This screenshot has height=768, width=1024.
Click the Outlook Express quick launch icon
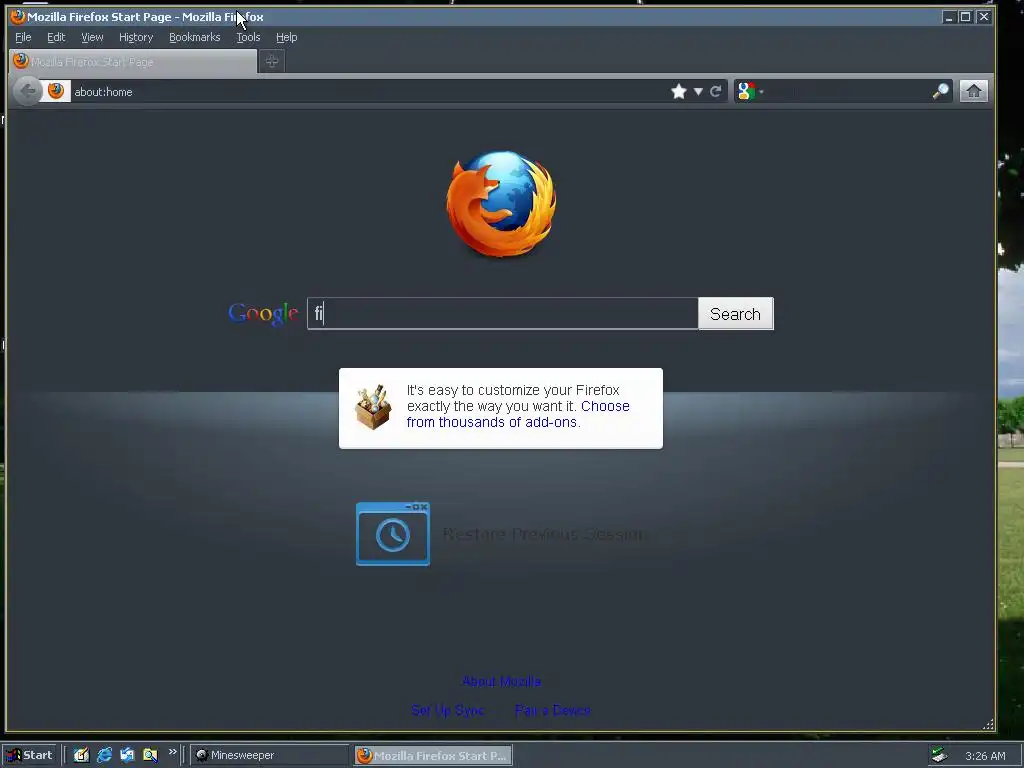[x=127, y=755]
